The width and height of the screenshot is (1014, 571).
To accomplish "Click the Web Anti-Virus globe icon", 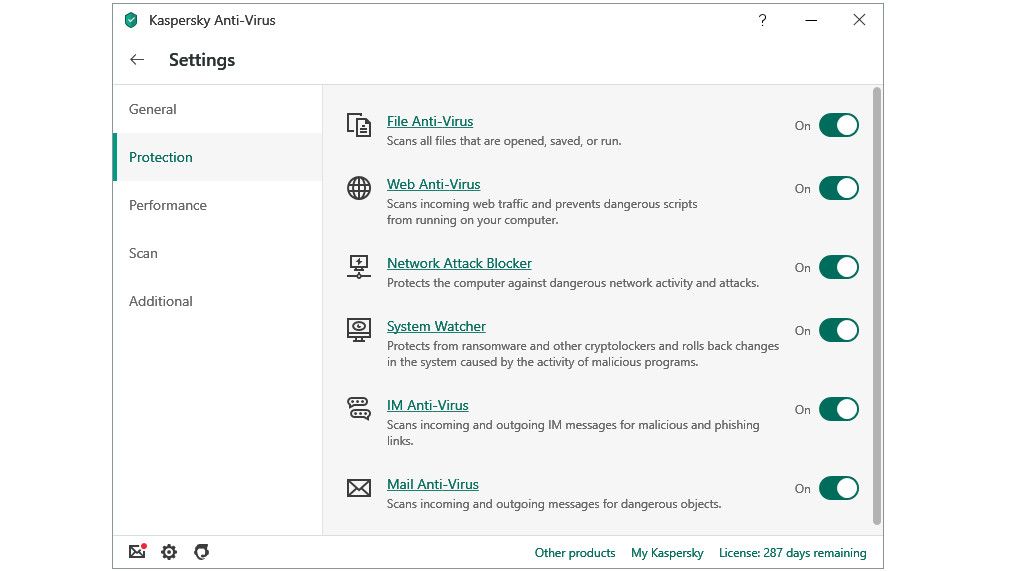I will click(358, 188).
